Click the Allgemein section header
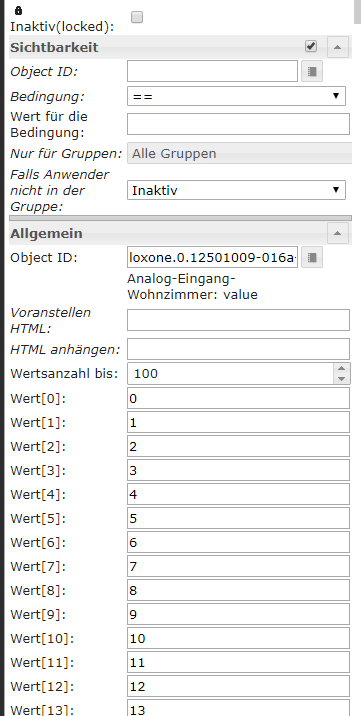Image resolution: width=361 pixels, height=716 pixels. (180, 233)
